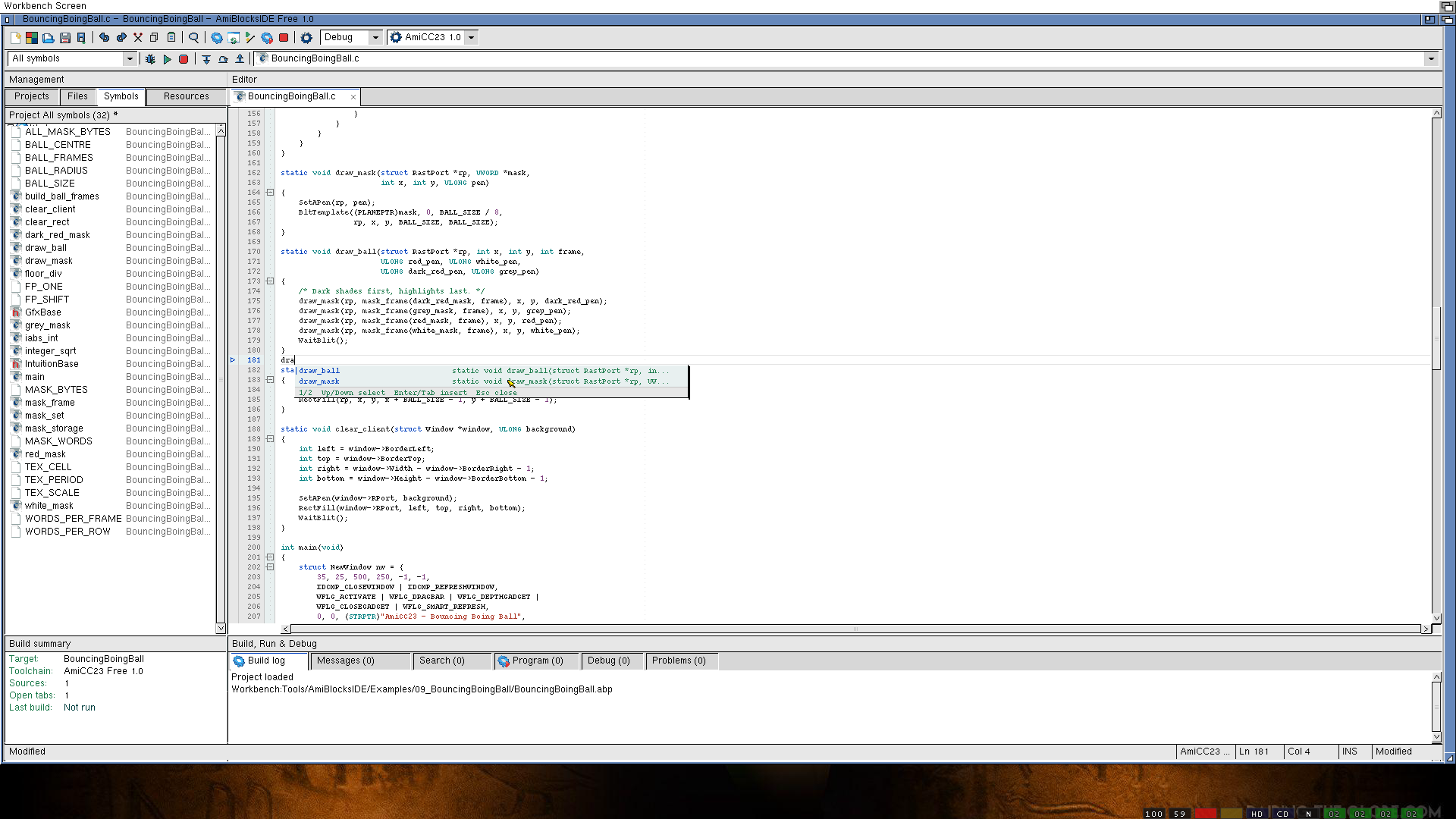1456x819 pixels.
Task: Collapse the fold marker at line 189
Action: click(270, 439)
